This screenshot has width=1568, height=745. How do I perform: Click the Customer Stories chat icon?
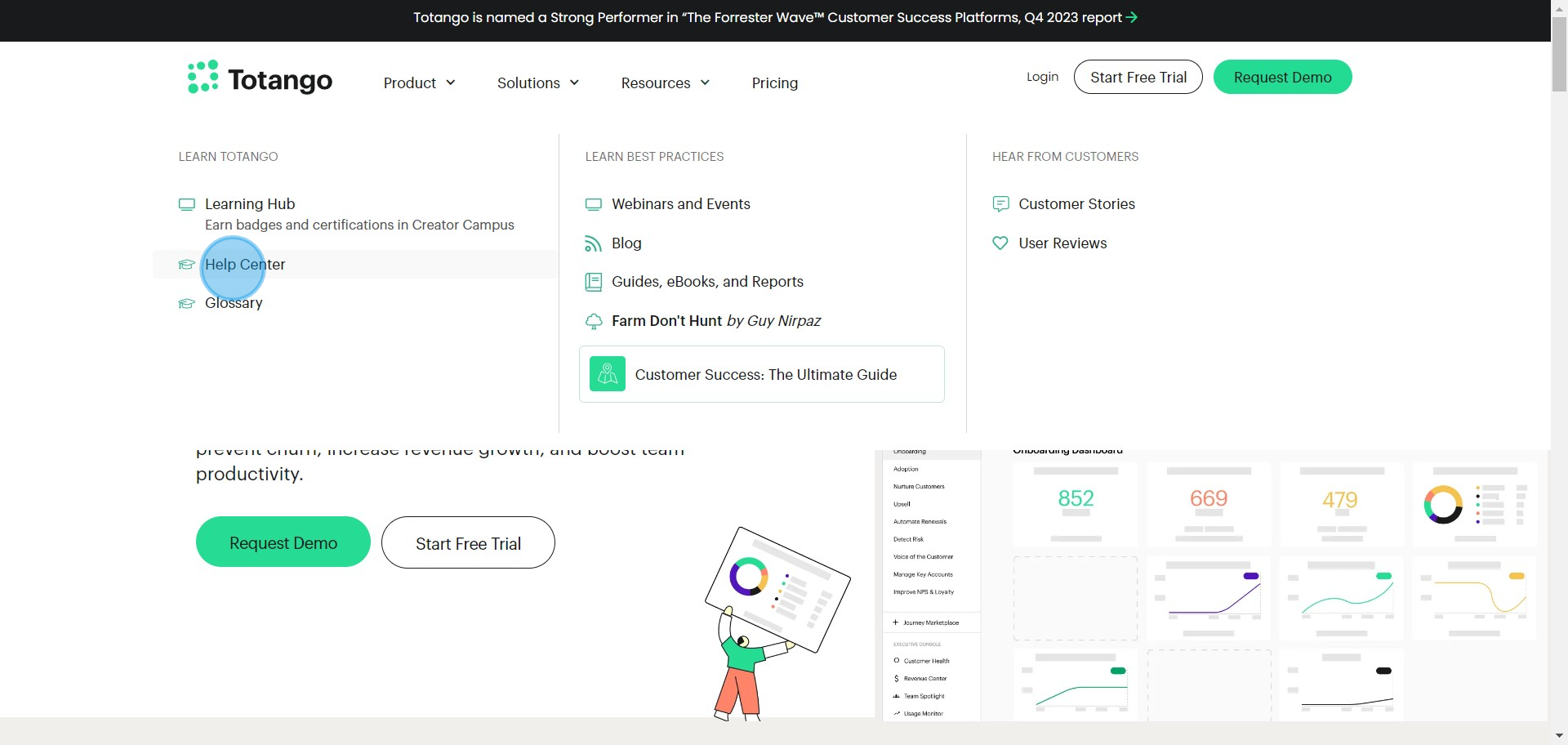(1000, 204)
